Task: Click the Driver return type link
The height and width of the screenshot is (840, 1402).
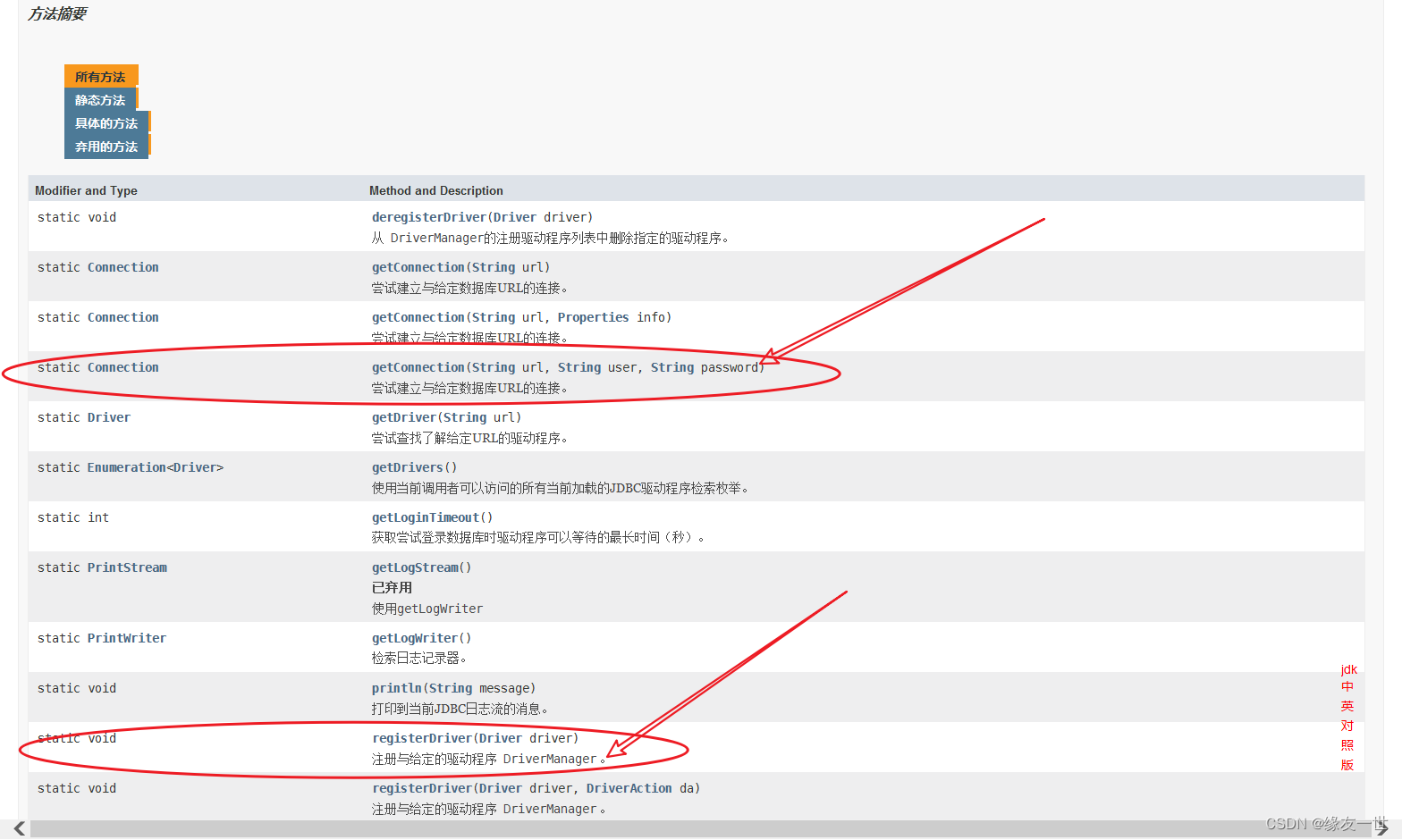Action: point(109,417)
